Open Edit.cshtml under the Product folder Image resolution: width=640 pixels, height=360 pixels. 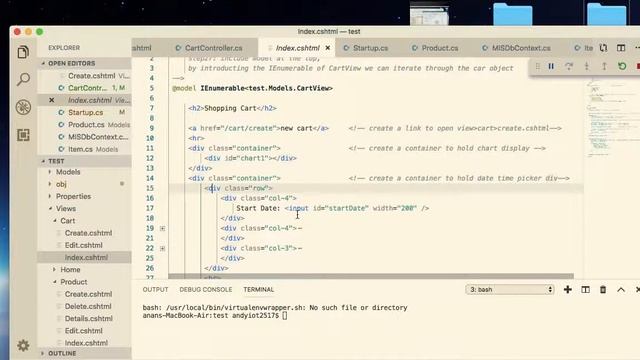point(84,331)
